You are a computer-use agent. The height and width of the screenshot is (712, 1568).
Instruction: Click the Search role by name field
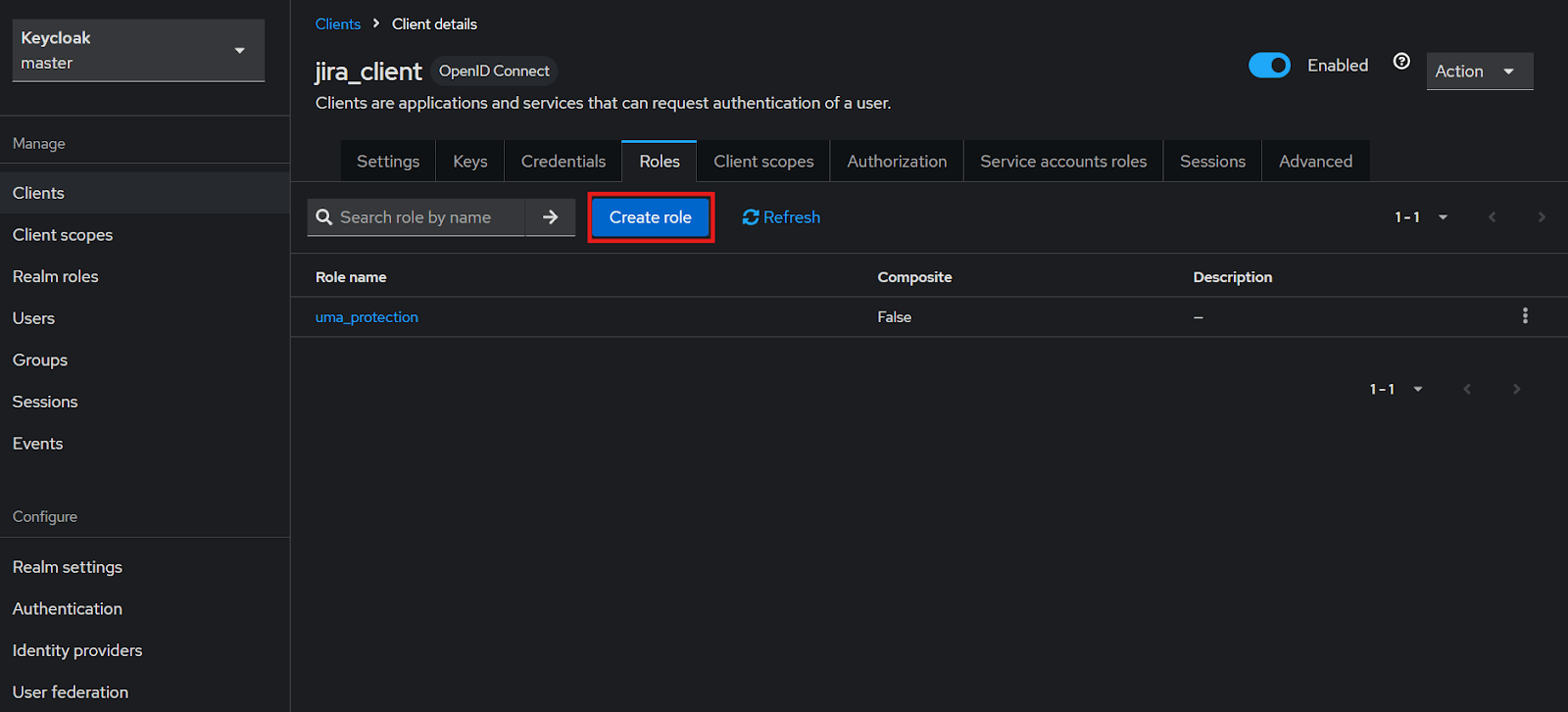click(416, 217)
